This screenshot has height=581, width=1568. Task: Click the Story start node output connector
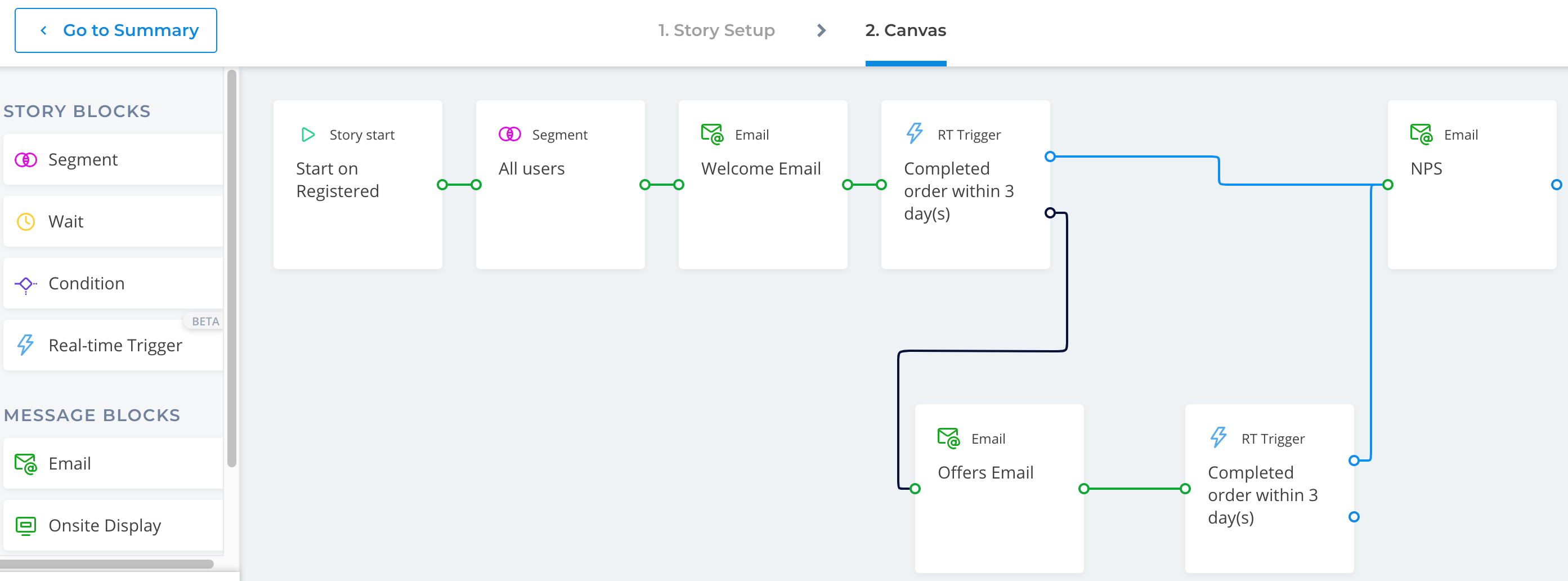click(442, 185)
